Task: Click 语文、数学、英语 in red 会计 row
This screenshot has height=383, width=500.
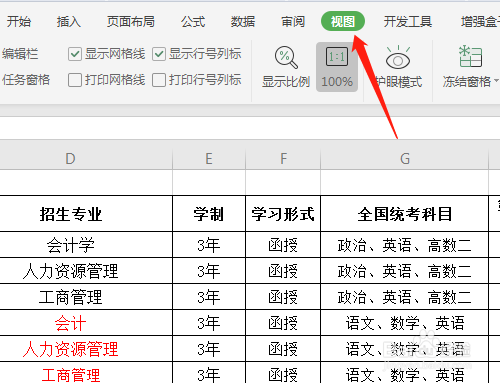Action: tap(405, 323)
